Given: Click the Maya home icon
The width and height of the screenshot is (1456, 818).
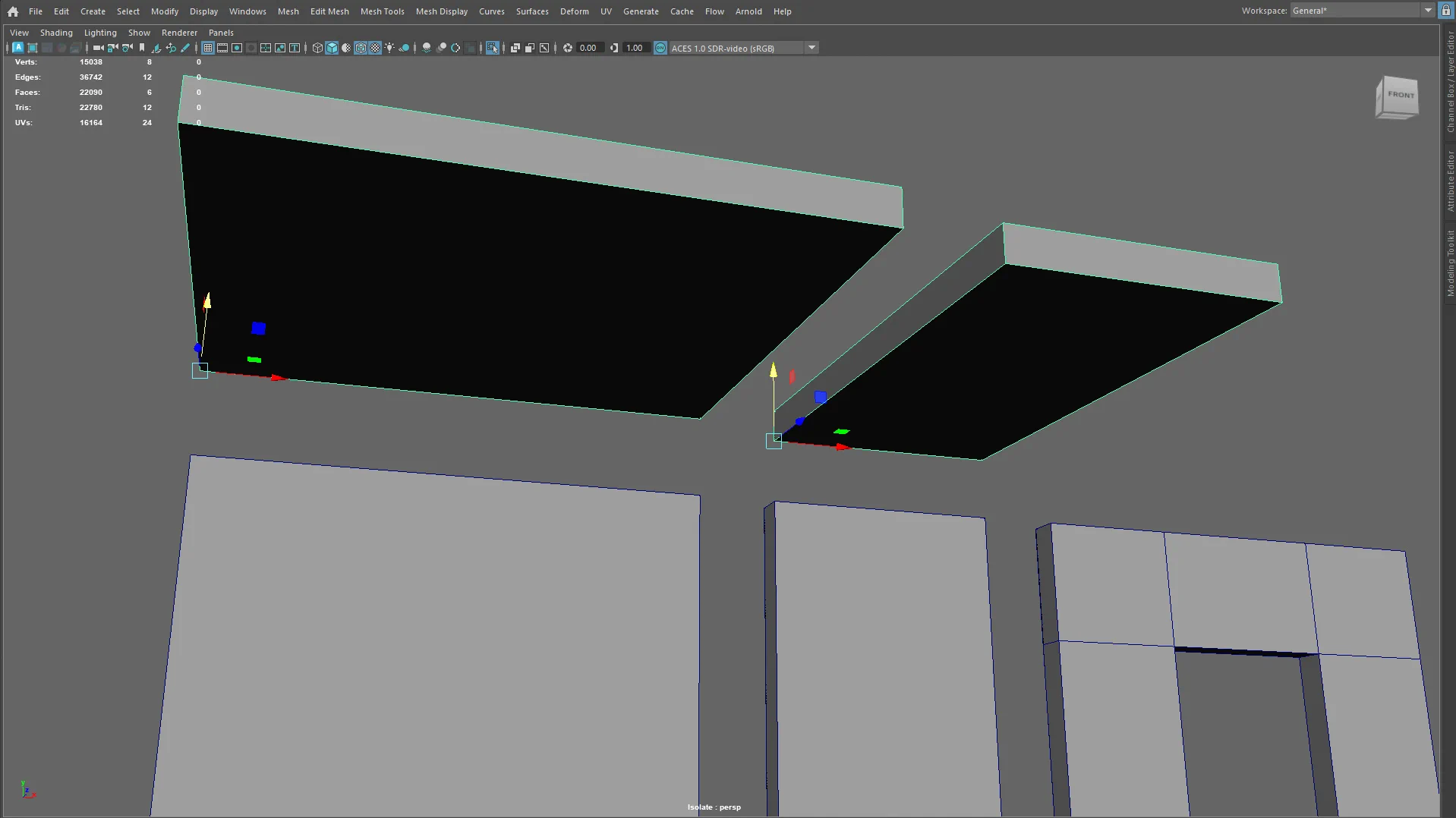Looking at the screenshot, I should [12, 11].
